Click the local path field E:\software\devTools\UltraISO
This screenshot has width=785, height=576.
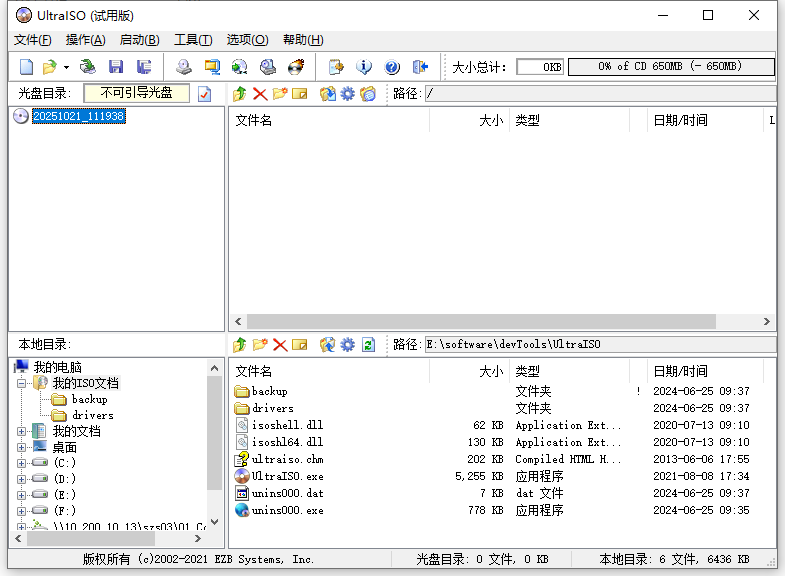[x=600, y=344]
